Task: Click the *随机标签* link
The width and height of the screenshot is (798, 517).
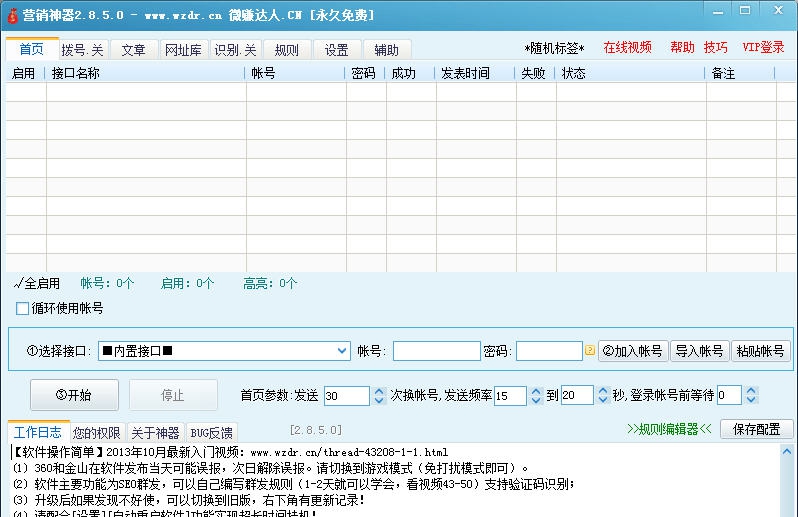Action: [554, 49]
